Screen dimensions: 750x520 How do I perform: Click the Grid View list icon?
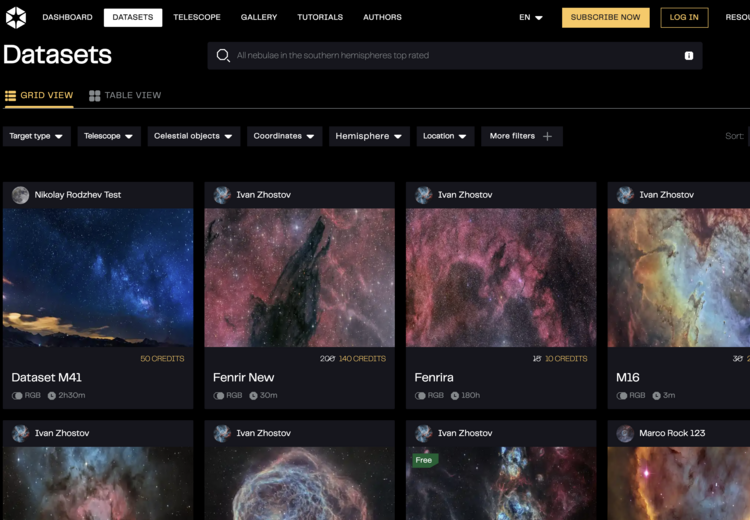pyautogui.click(x=11, y=96)
